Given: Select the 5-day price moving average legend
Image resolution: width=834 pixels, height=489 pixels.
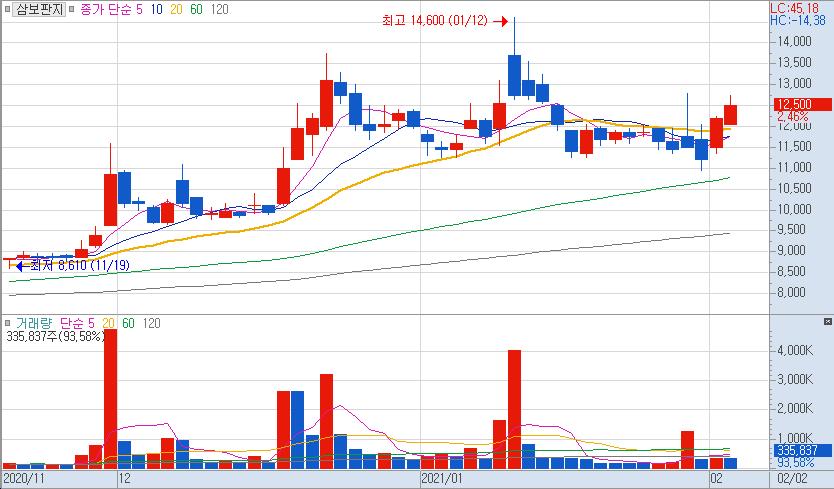Looking at the screenshot, I should pyautogui.click(x=139, y=10).
